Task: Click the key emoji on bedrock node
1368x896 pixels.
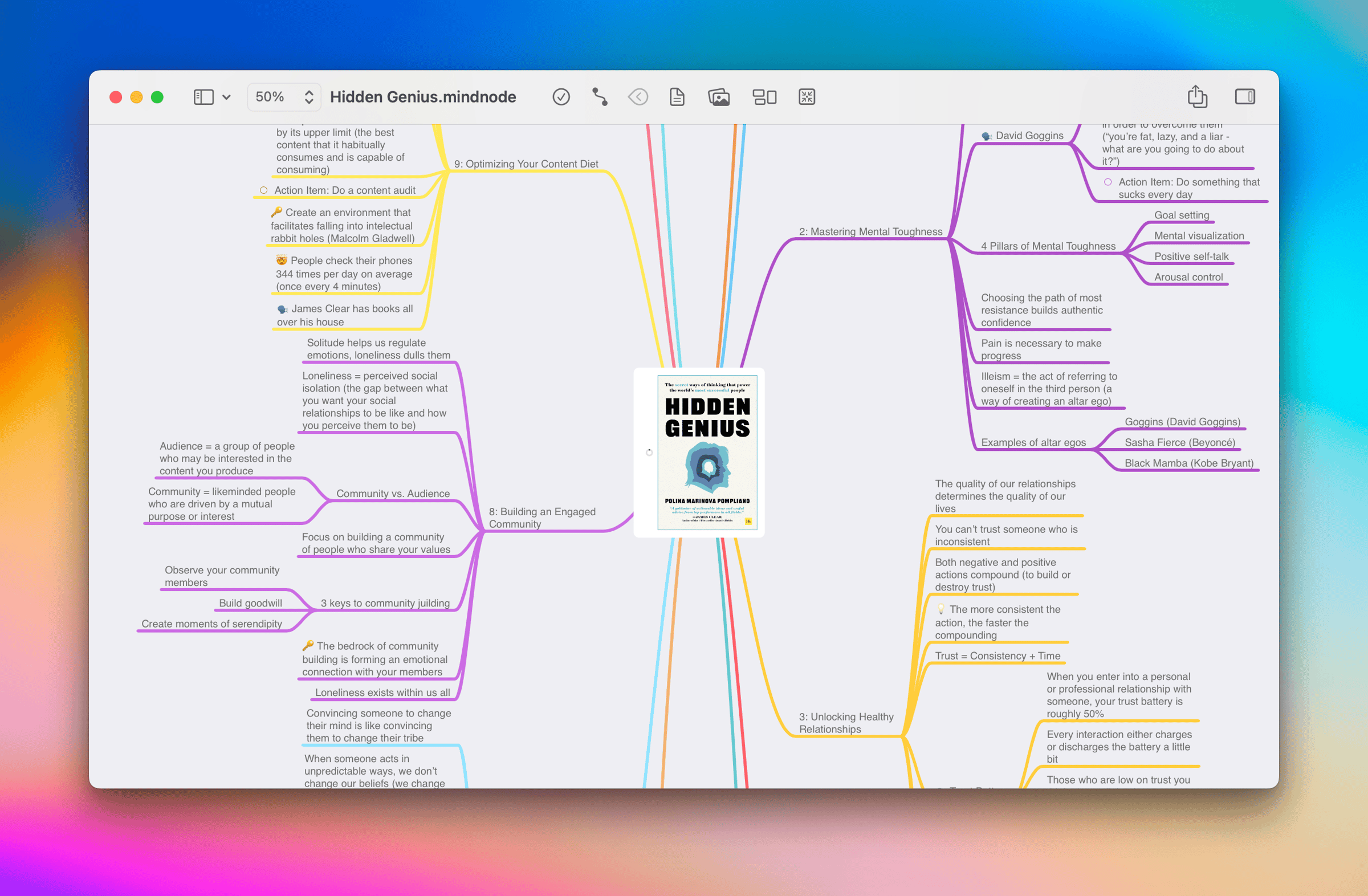Action: pyautogui.click(x=308, y=645)
